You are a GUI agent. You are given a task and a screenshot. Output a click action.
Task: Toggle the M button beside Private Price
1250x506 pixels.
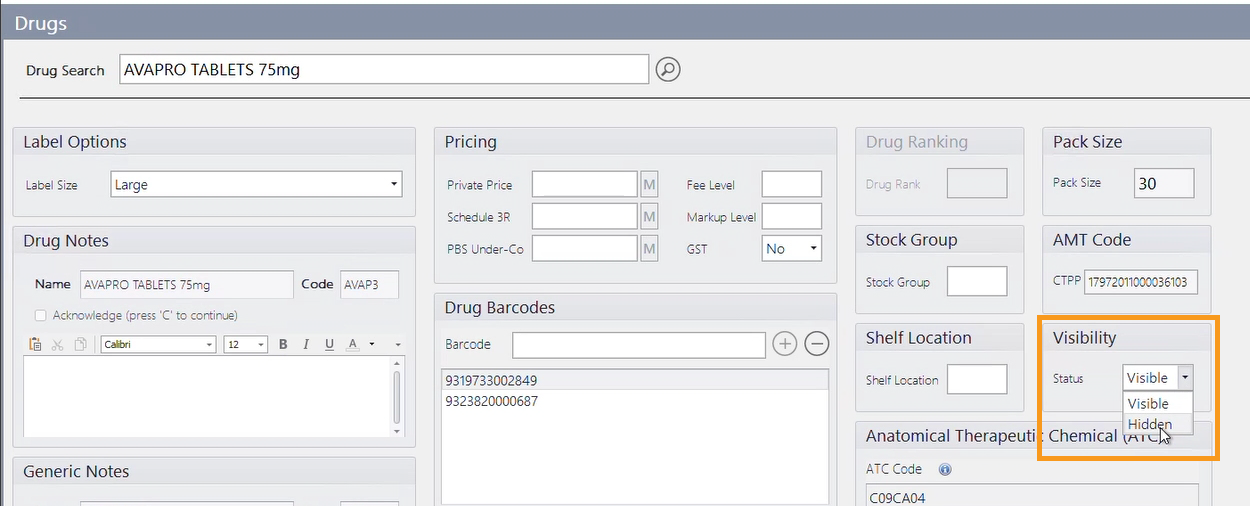pyautogui.click(x=649, y=185)
